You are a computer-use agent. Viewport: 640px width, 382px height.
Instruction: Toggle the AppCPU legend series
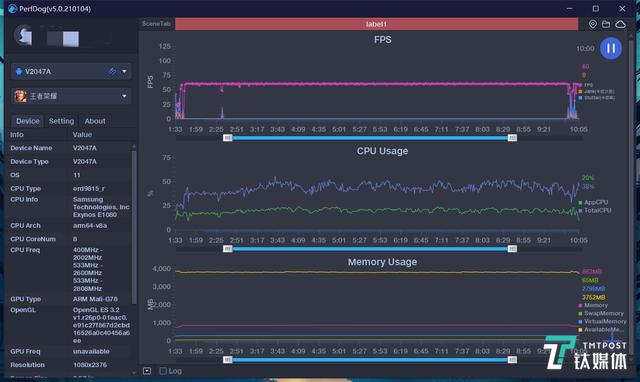[x=593, y=202]
